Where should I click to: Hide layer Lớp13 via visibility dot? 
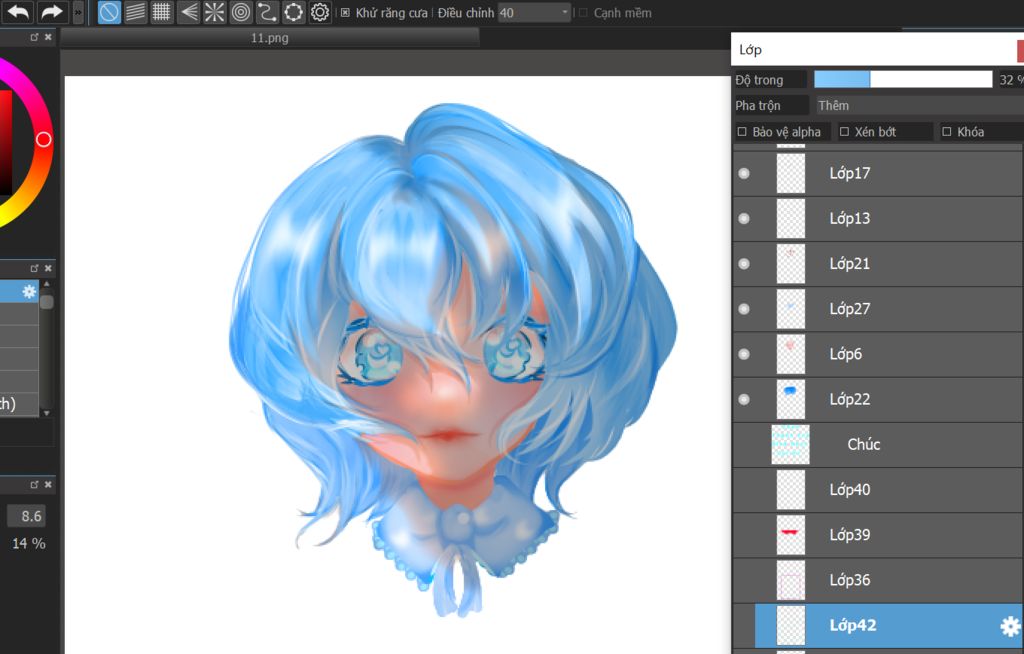pyautogui.click(x=744, y=218)
